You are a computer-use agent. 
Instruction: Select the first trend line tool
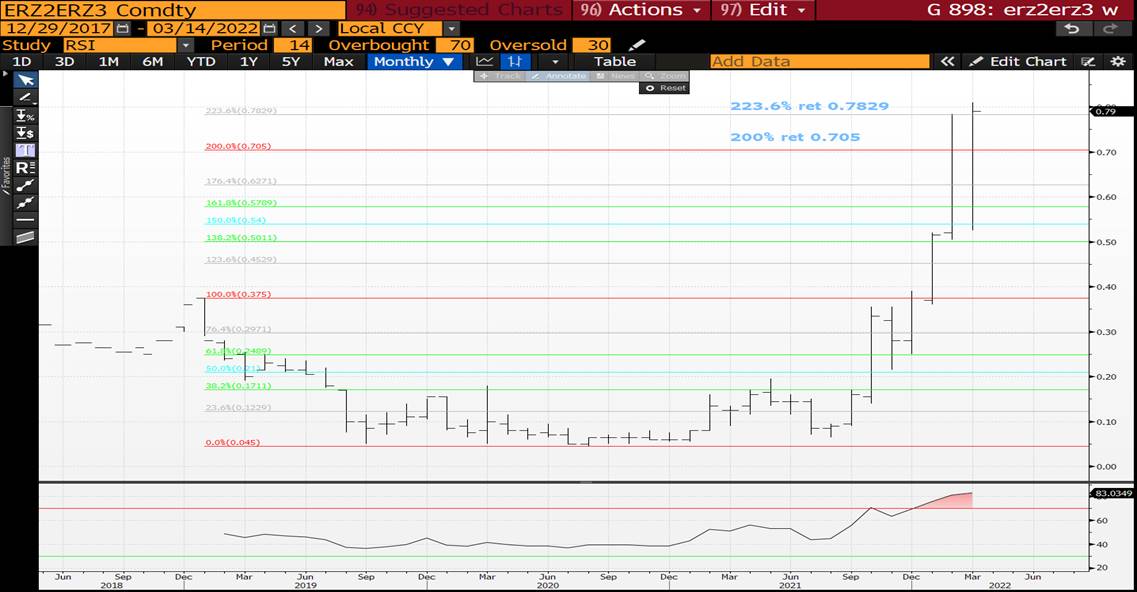[25, 185]
